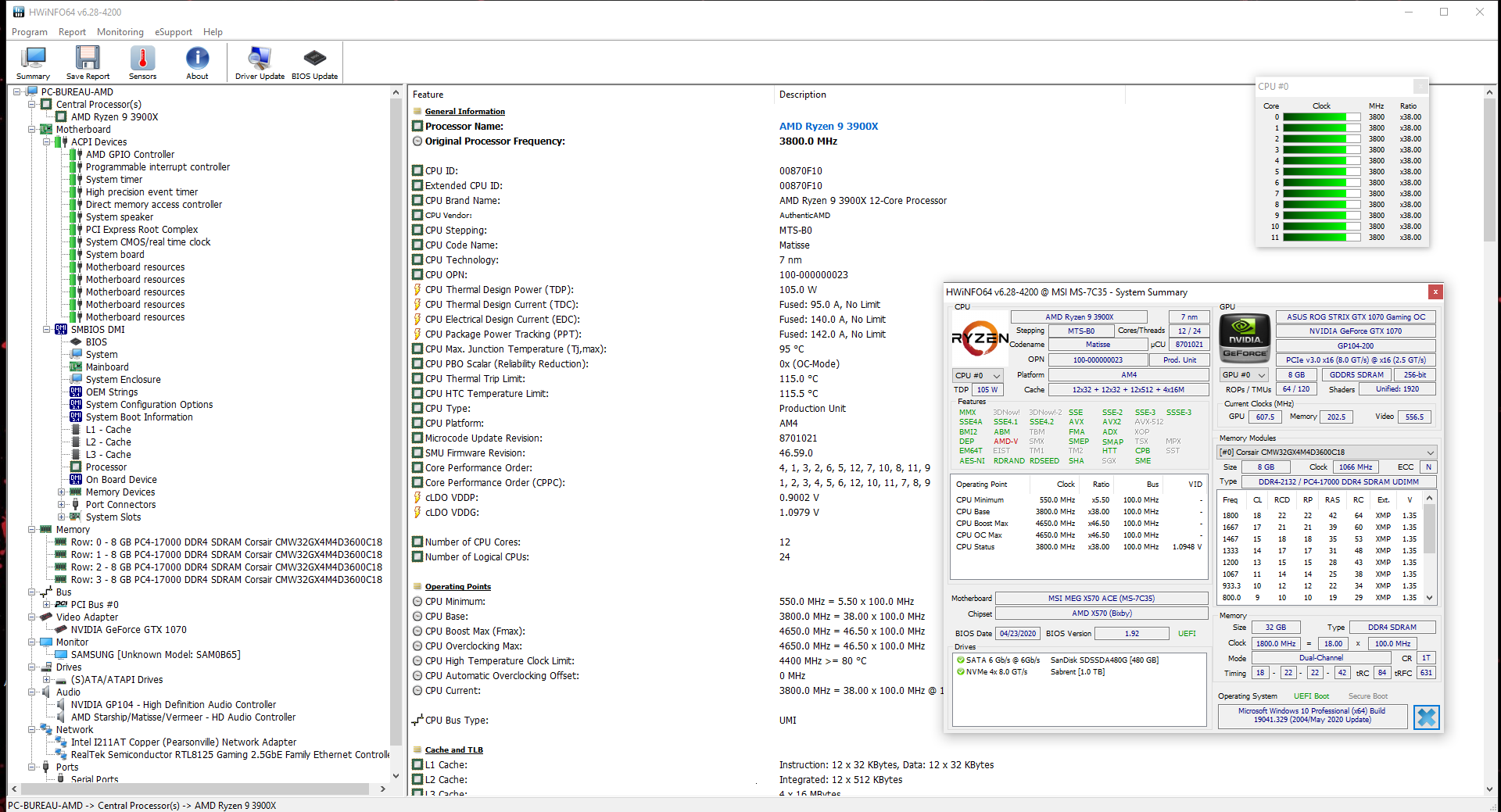The width and height of the screenshot is (1501, 812).
Task: Click the BIOS Update chip icon
Action: click(314, 63)
